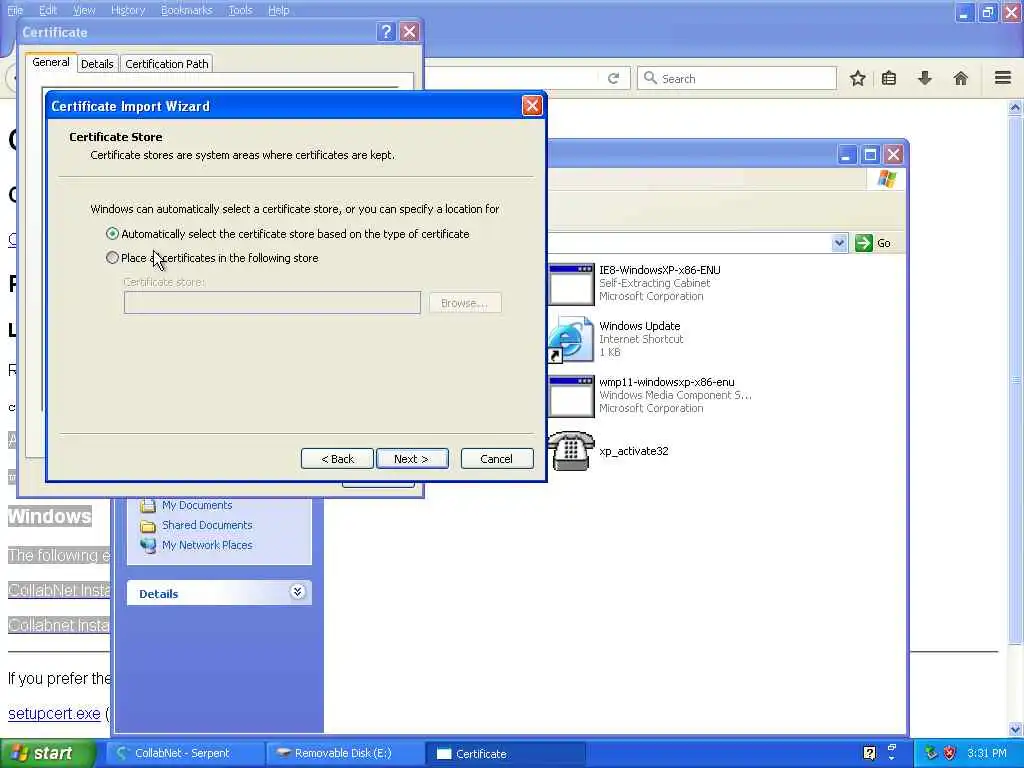
Task: Open Firefox Help menu
Action: tap(279, 10)
